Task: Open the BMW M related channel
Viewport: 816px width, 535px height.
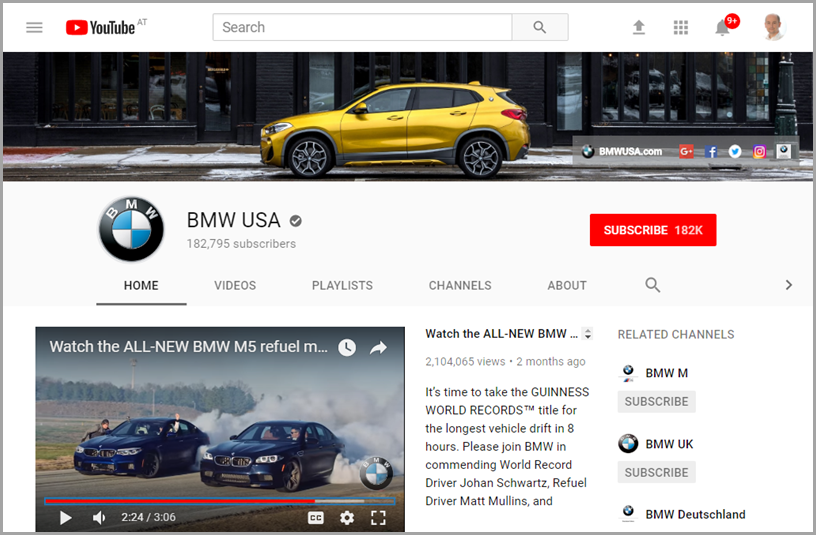Action: click(x=667, y=373)
